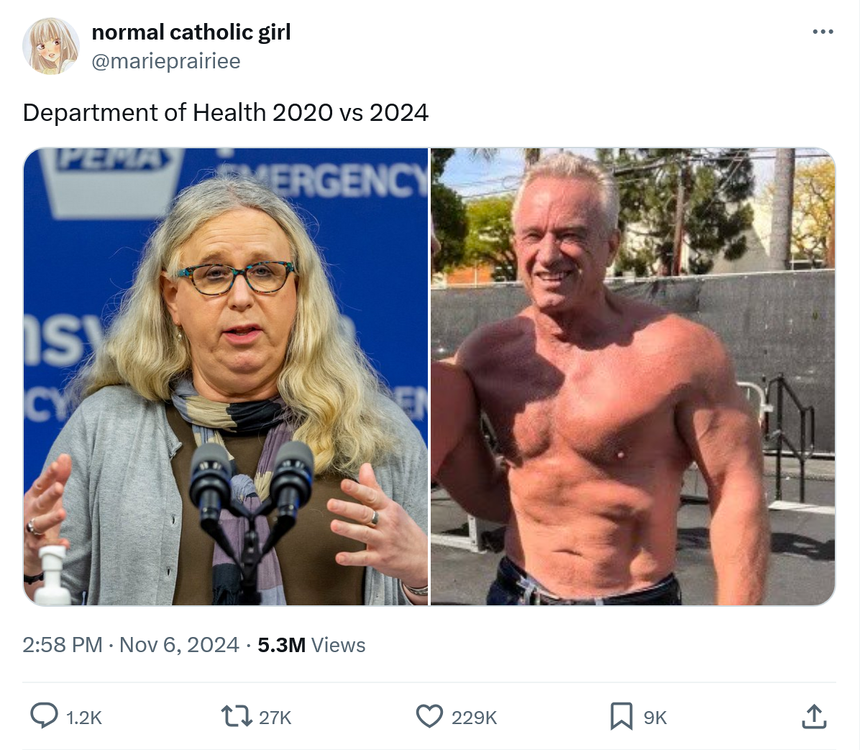Select the Department of Health tweet text
This screenshot has width=860, height=750.
(x=225, y=113)
